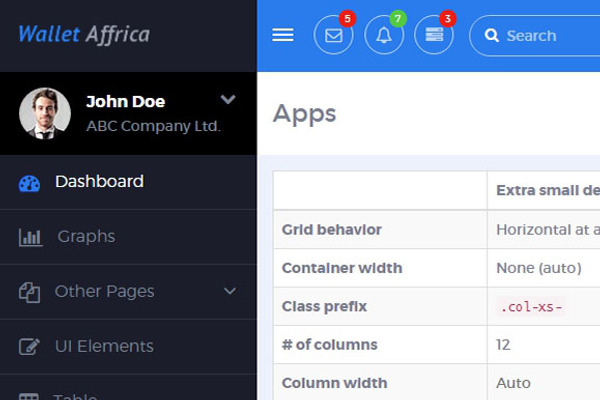Click the magnifier search icon

point(491,35)
